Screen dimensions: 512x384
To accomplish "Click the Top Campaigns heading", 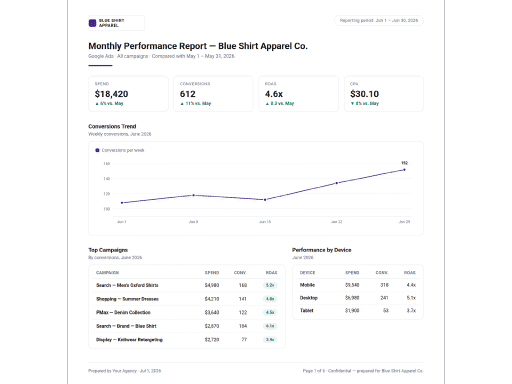I will coord(108,250).
